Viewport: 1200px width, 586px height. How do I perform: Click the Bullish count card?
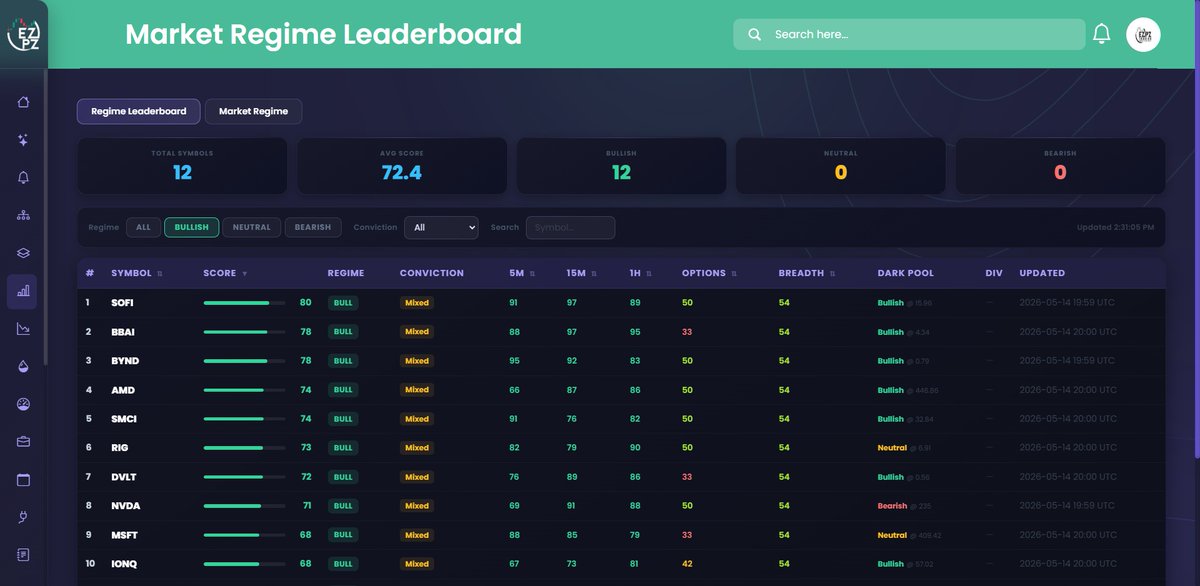pos(621,166)
